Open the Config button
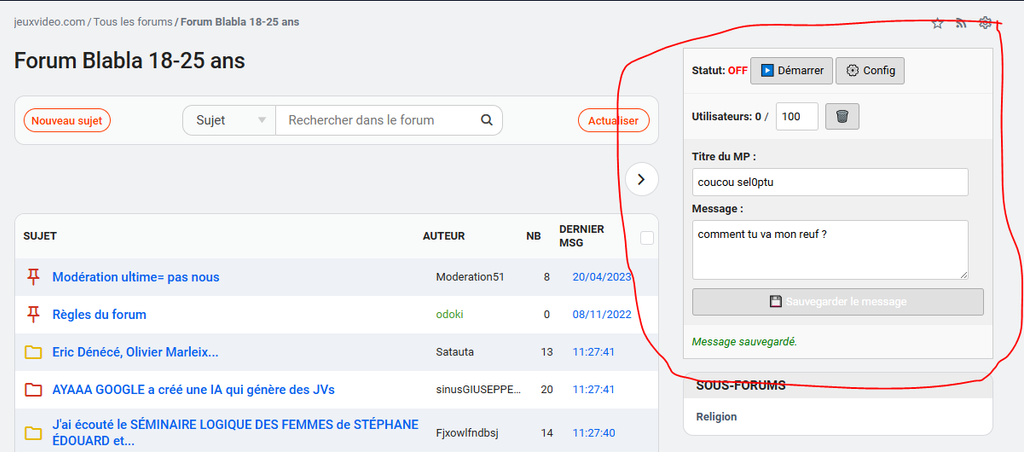This screenshot has width=1024, height=452. (x=870, y=71)
